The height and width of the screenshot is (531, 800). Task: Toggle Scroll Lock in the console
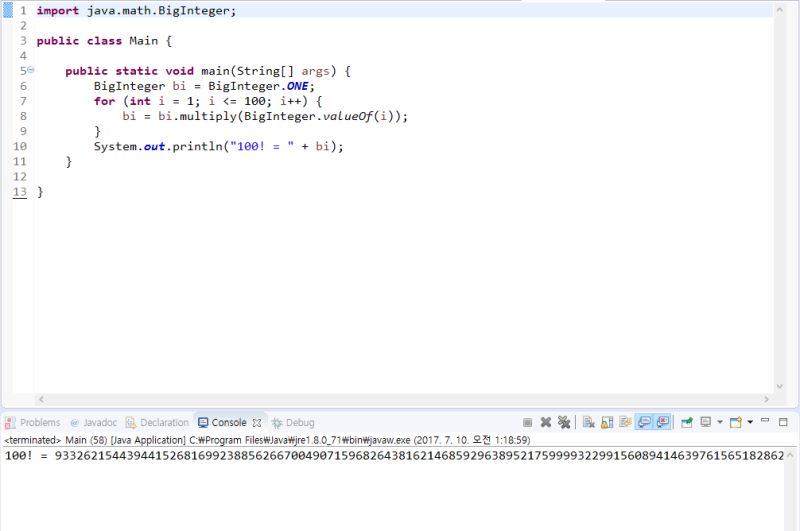pos(607,422)
